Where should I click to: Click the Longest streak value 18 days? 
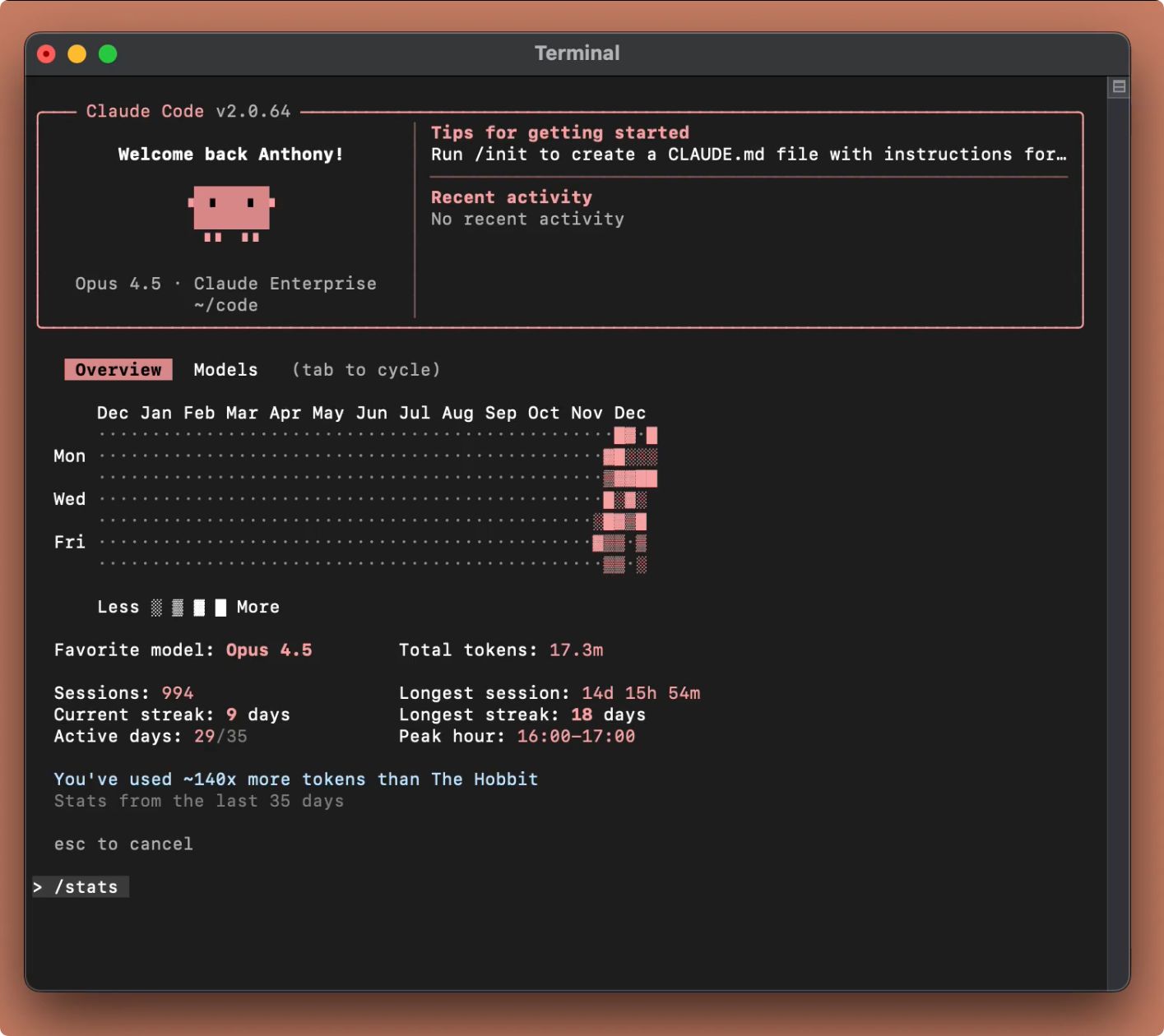tap(609, 715)
